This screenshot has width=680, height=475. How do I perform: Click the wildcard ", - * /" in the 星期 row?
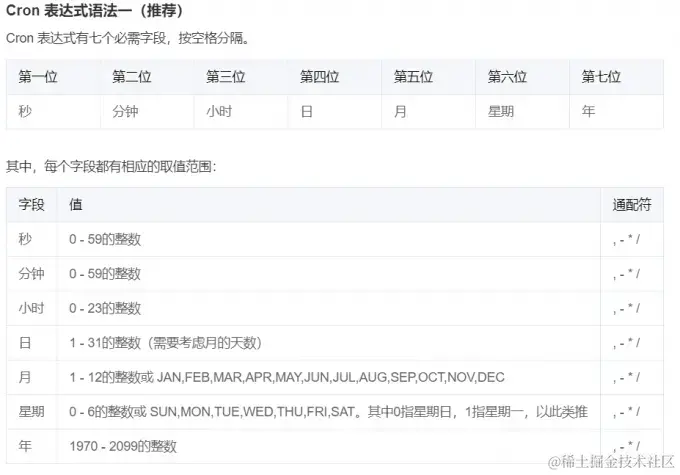[x=626, y=411]
